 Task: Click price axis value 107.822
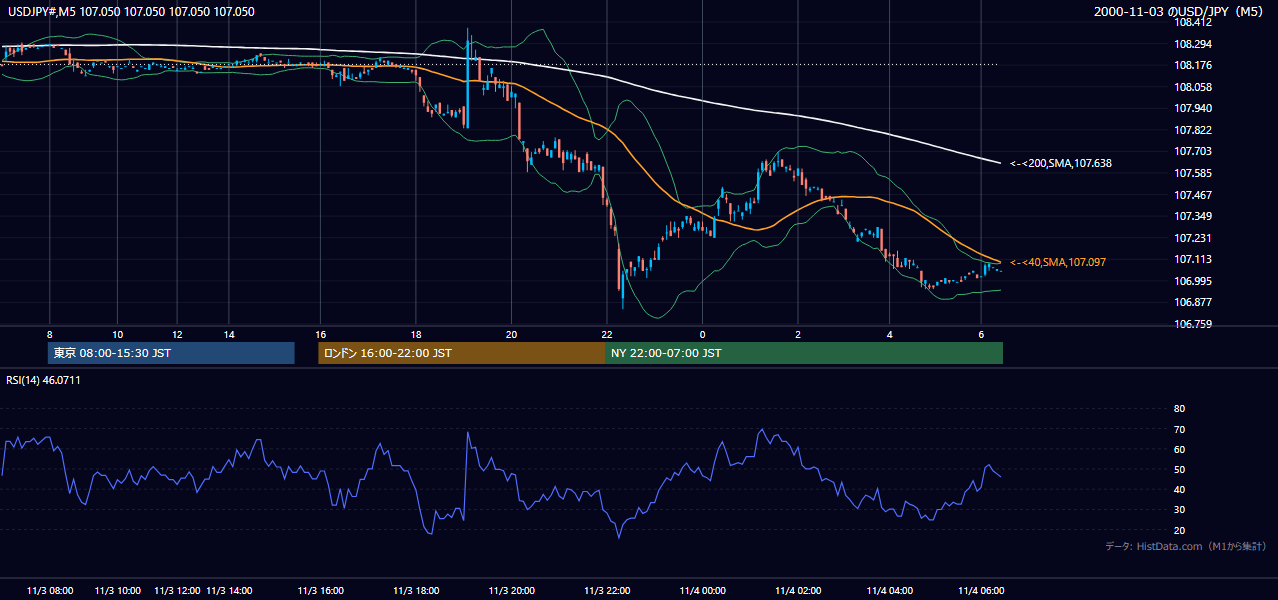point(1193,130)
